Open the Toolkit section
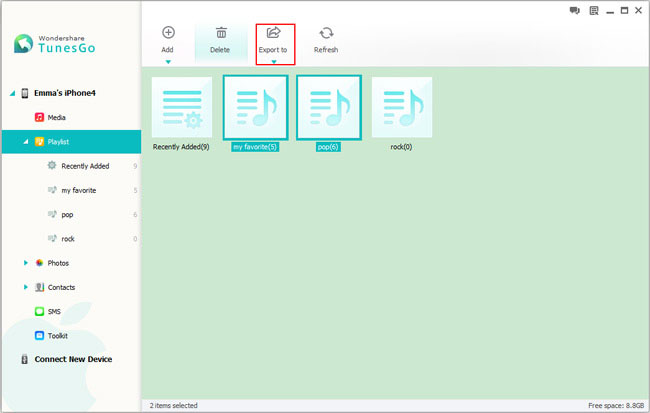The height and width of the screenshot is (413, 650). [58, 336]
